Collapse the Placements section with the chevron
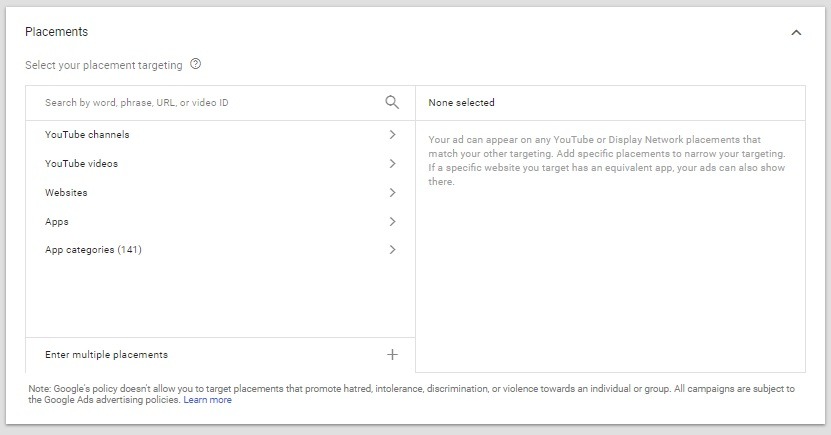831x435 pixels. click(796, 32)
